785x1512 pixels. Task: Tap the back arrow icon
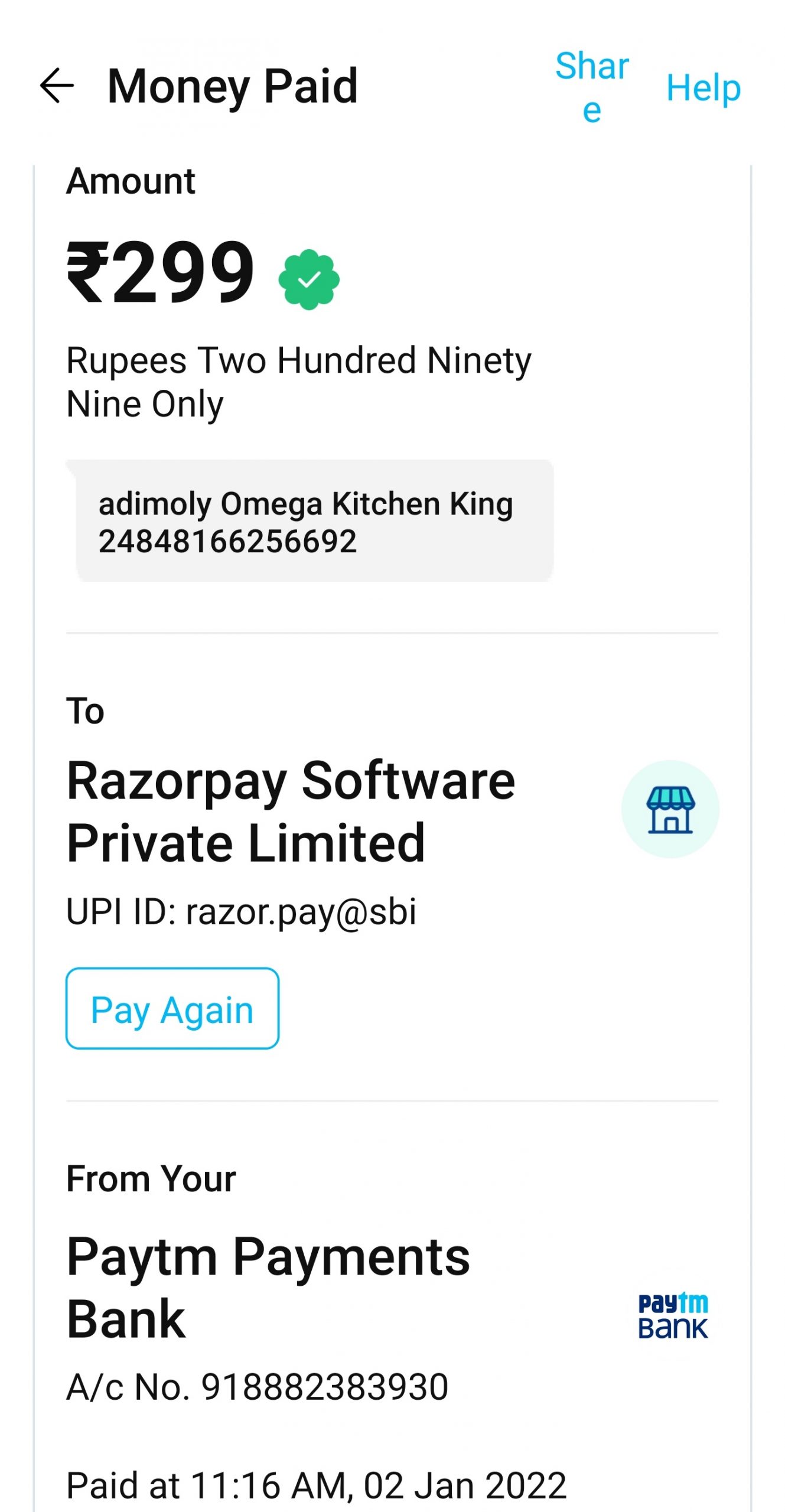[x=57, y=86]
